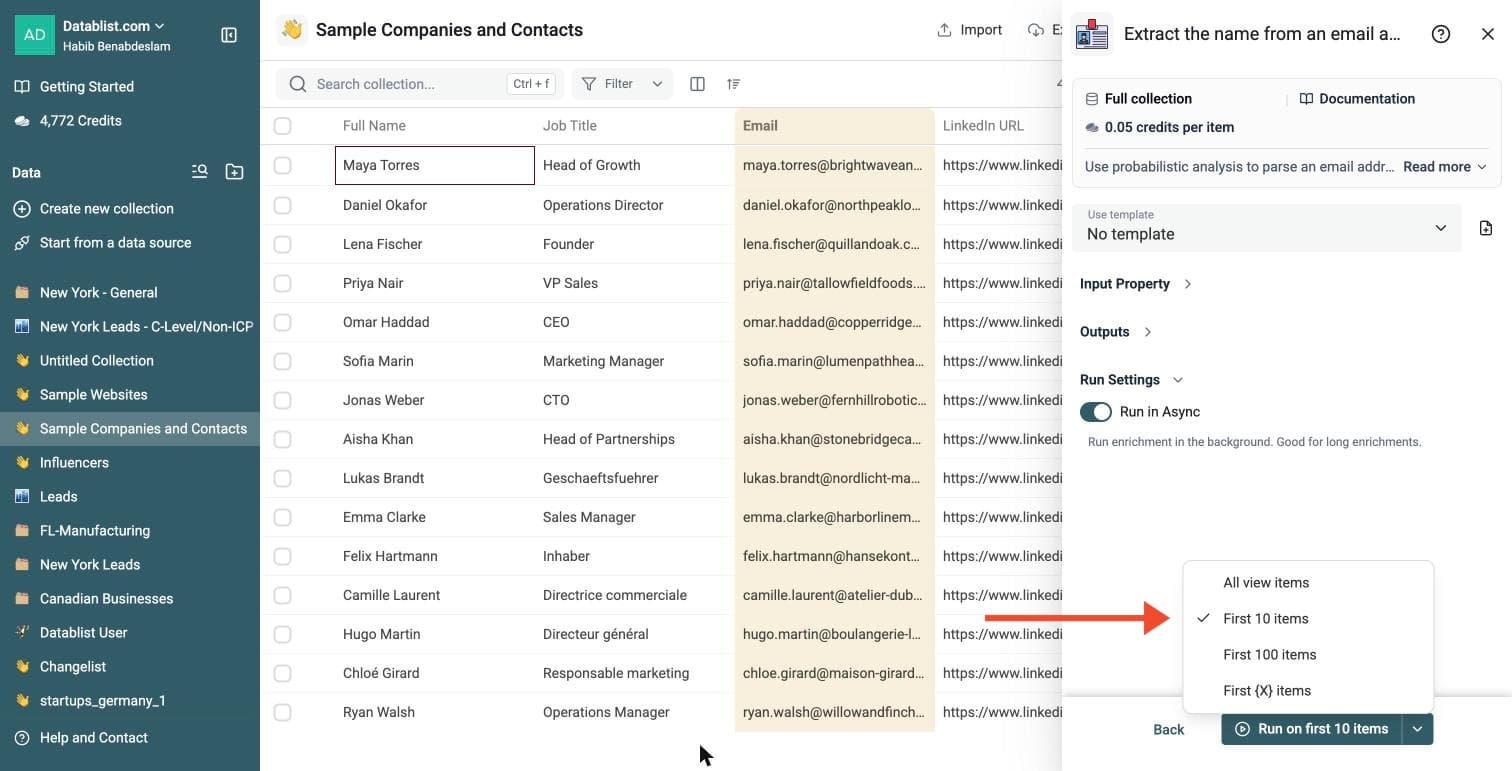Toggle the Run in Async switch
Image resolution: width=1512 pixels, height=771 pixels.
click(1096, 412)
